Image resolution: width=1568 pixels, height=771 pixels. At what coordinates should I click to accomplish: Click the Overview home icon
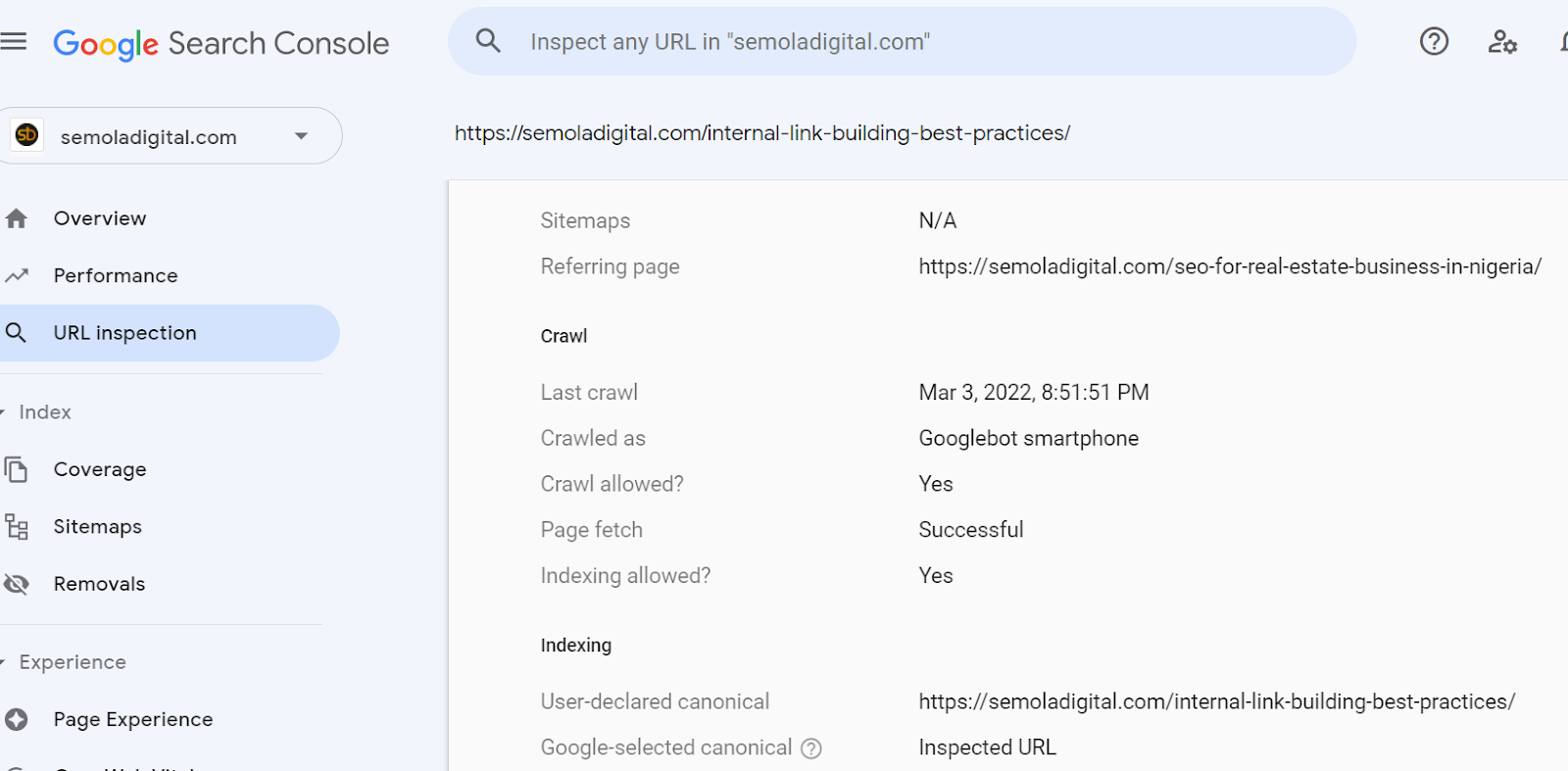click(x=17, y=218)
